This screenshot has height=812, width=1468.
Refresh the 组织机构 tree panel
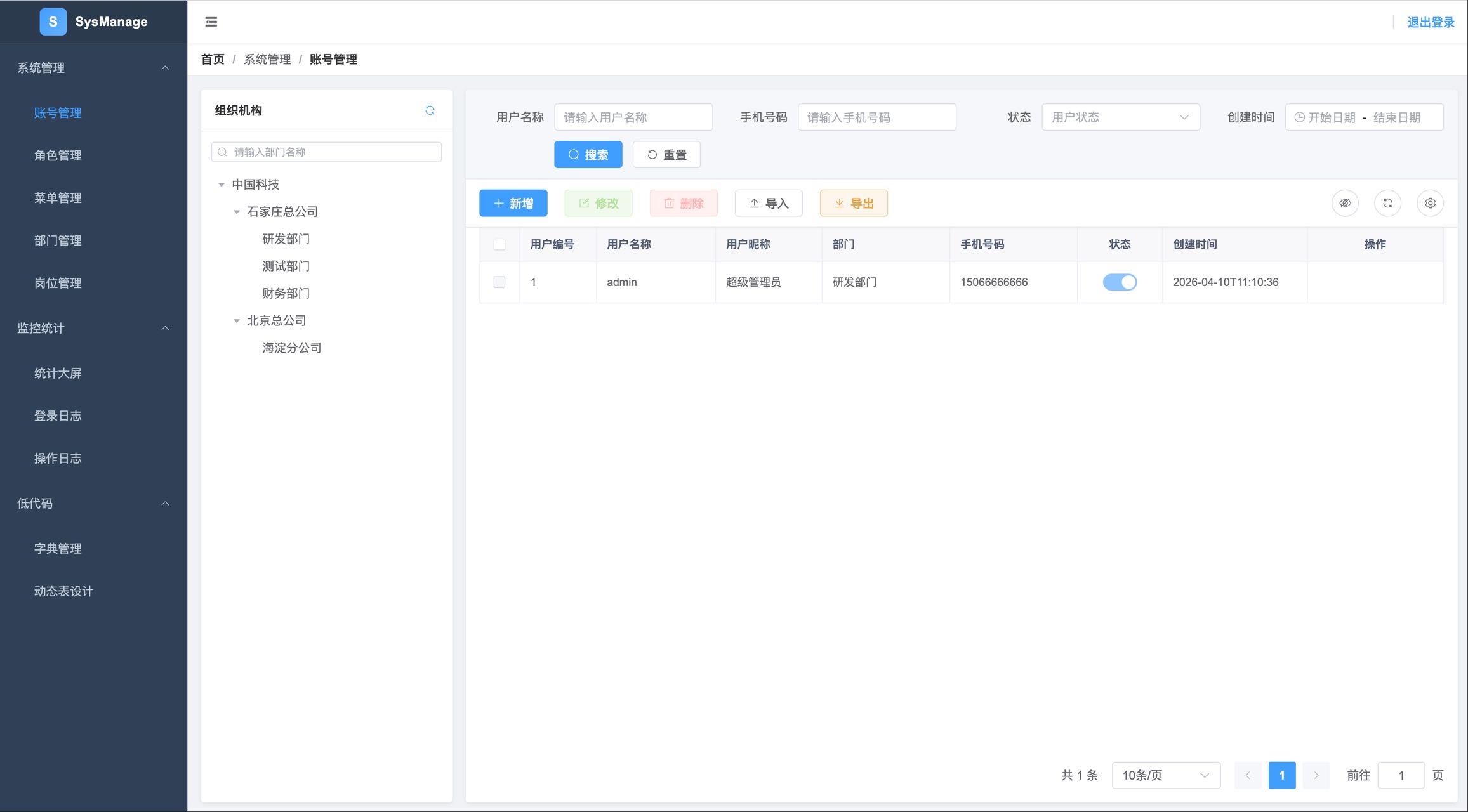430,110
